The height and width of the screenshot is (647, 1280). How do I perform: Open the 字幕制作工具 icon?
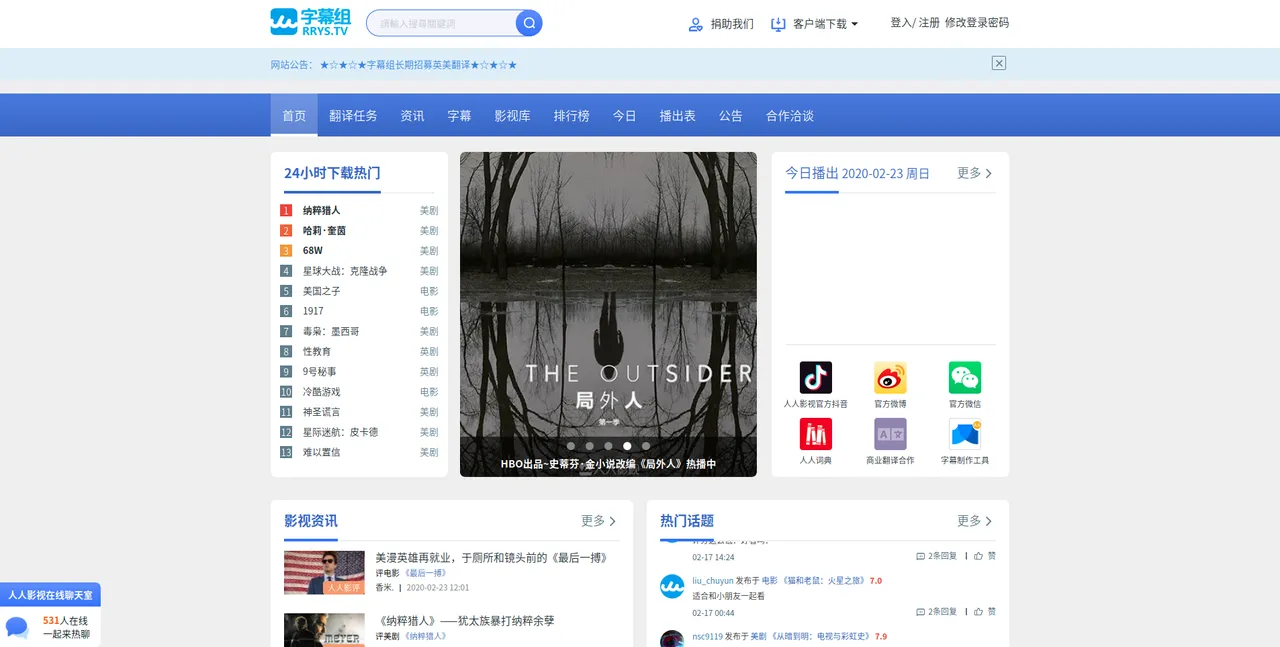coord(965,434)
